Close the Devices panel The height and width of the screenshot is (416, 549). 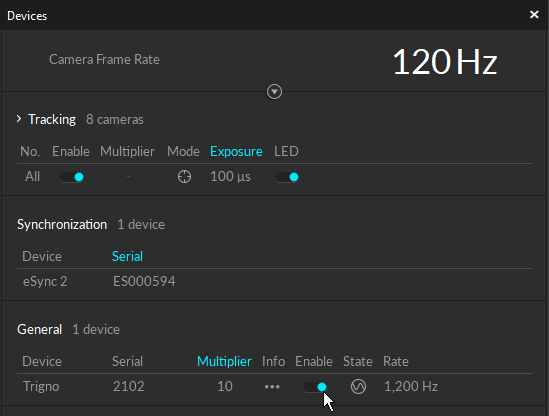tap(534, 15)
